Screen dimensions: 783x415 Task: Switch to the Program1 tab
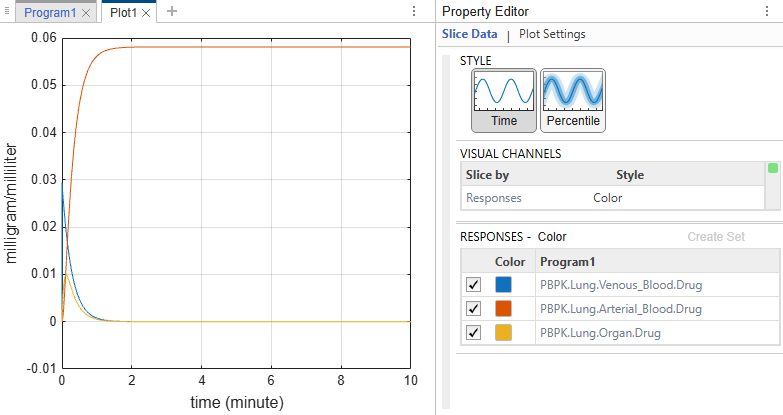pyautogui.click(x=50, y=13)
